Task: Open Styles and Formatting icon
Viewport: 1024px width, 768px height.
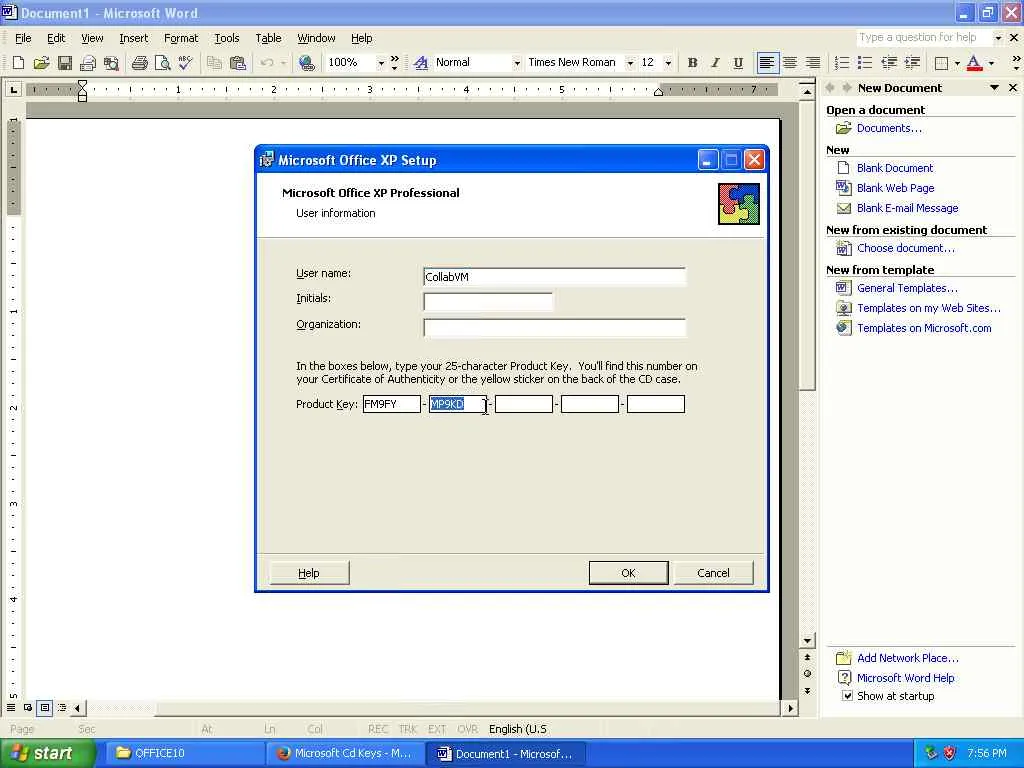Action: [421, 63]
